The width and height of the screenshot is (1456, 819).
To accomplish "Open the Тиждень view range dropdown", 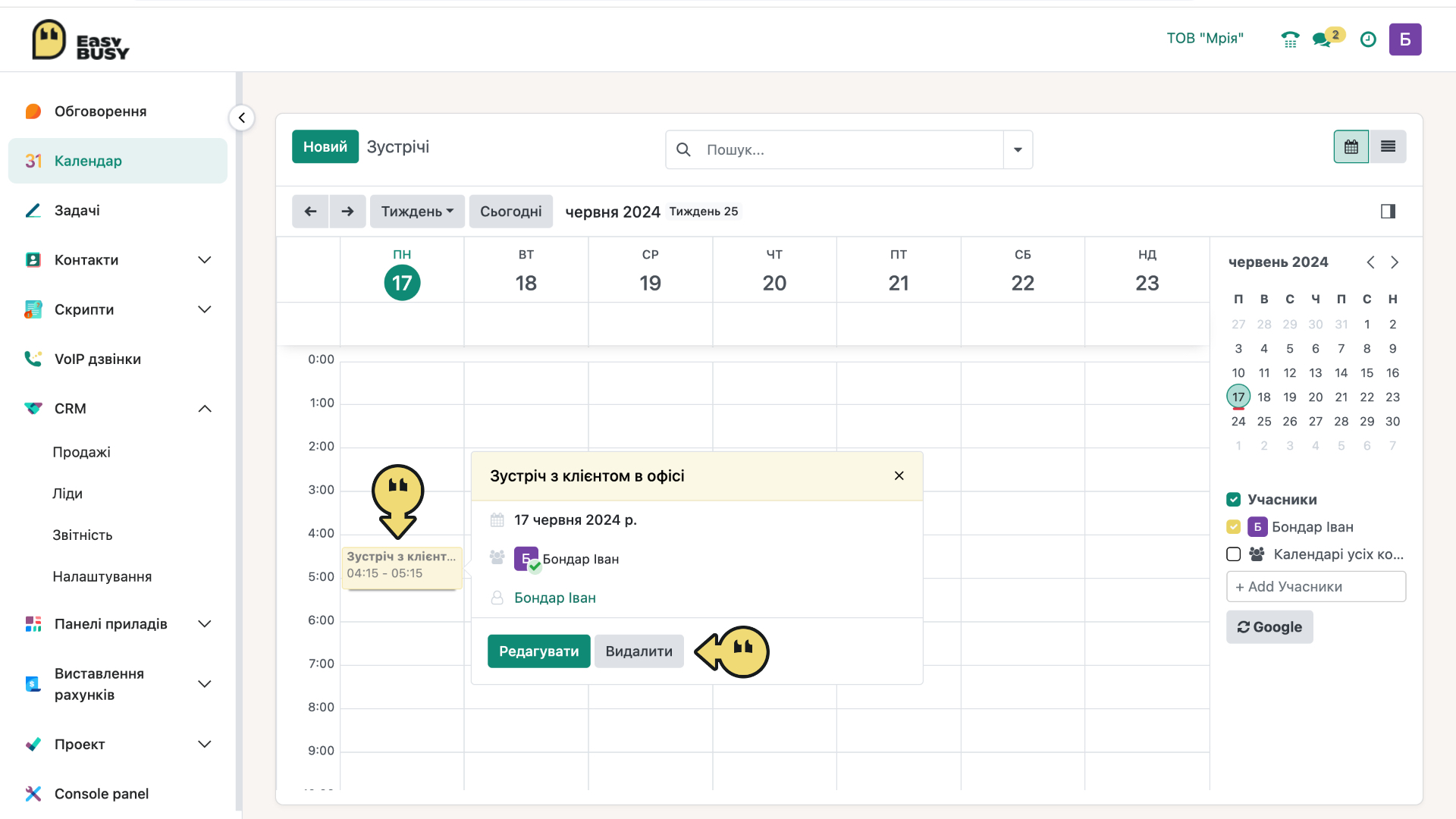I will tap(417, 212).
